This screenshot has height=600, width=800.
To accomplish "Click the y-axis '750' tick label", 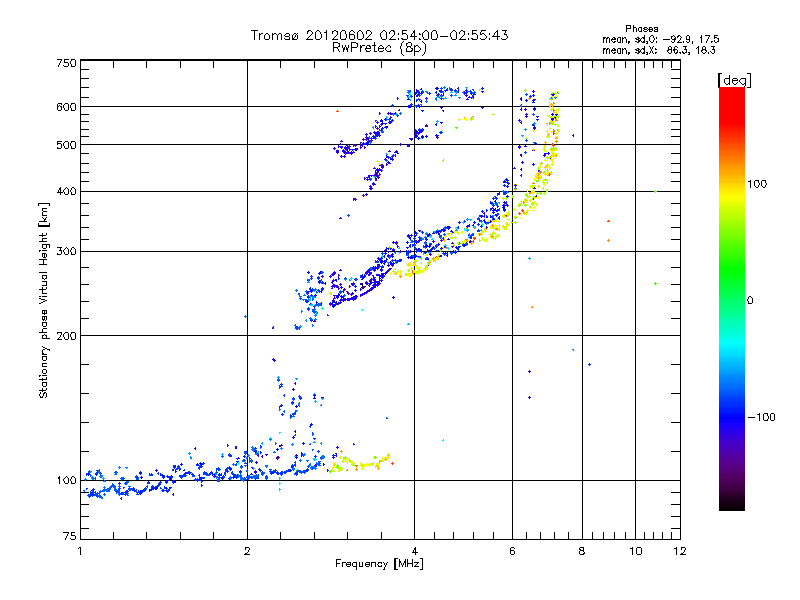I will click(67, 63).
